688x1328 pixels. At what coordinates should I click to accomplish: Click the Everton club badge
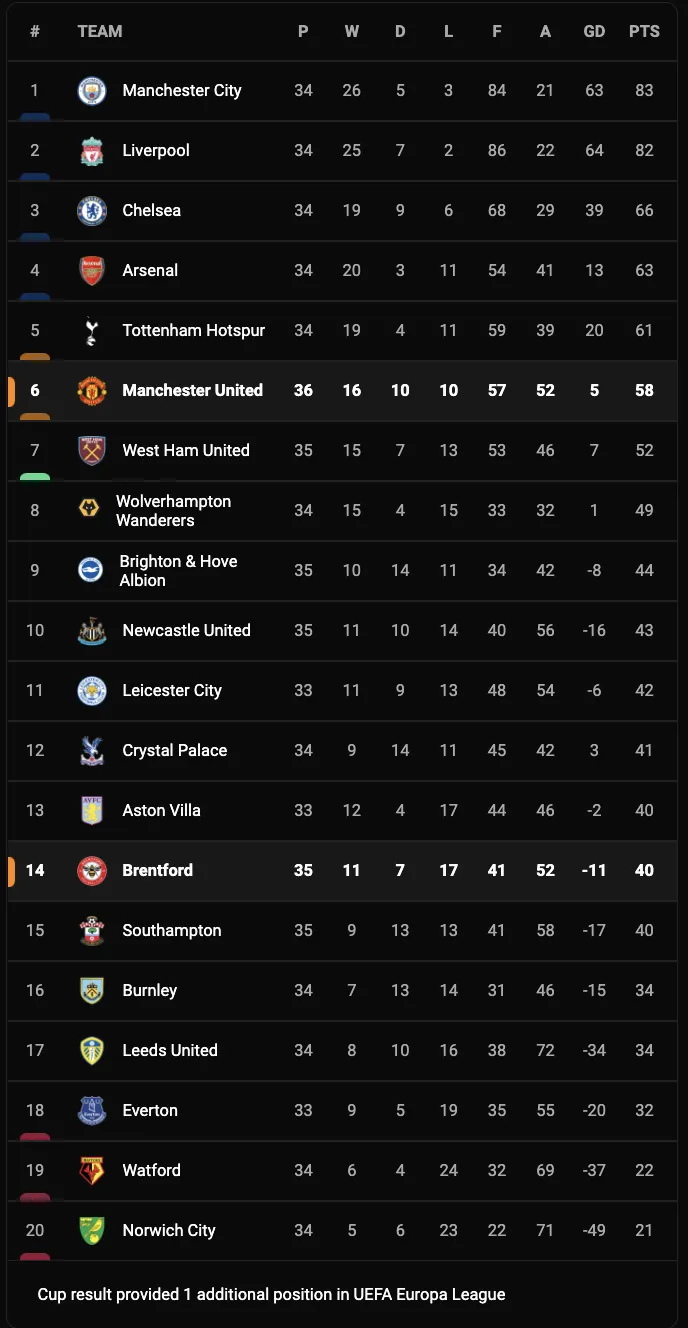(92, 1111)
